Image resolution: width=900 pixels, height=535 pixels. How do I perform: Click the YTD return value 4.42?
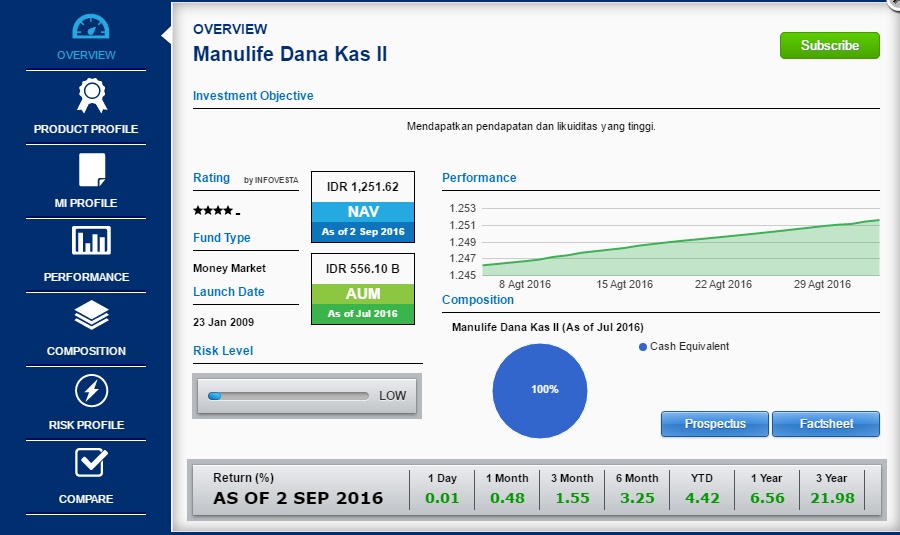click(702, 498)
